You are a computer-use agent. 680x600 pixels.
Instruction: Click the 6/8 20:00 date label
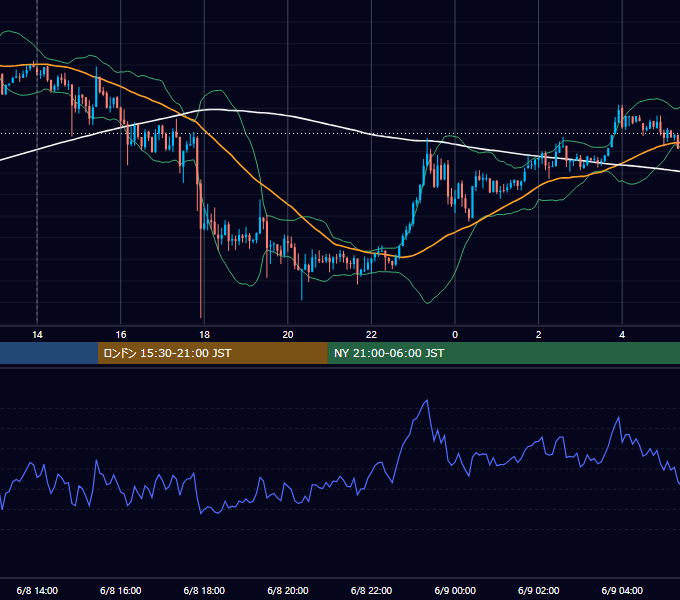(288, 590)
